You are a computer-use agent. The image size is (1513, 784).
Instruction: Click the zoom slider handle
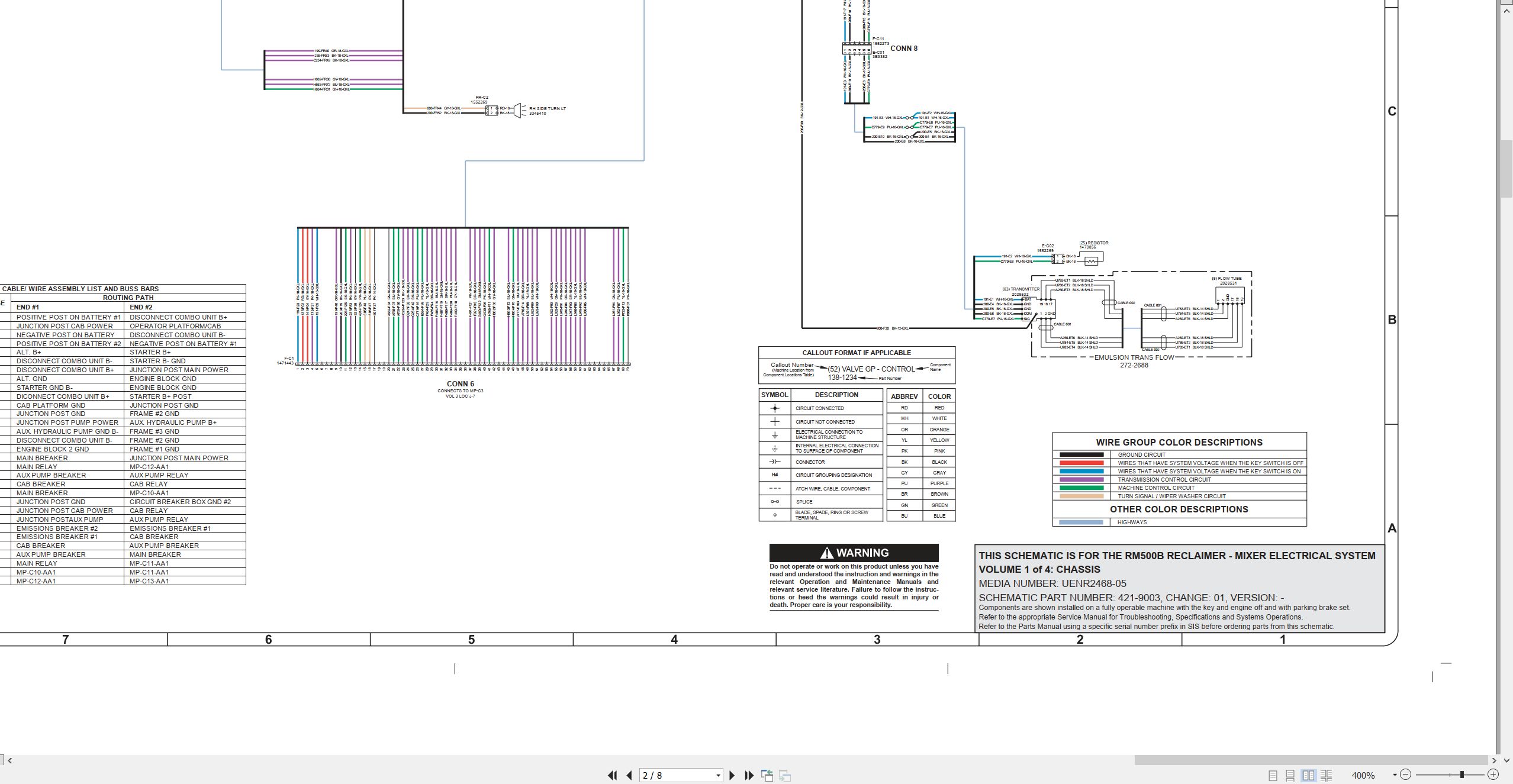1462,775
